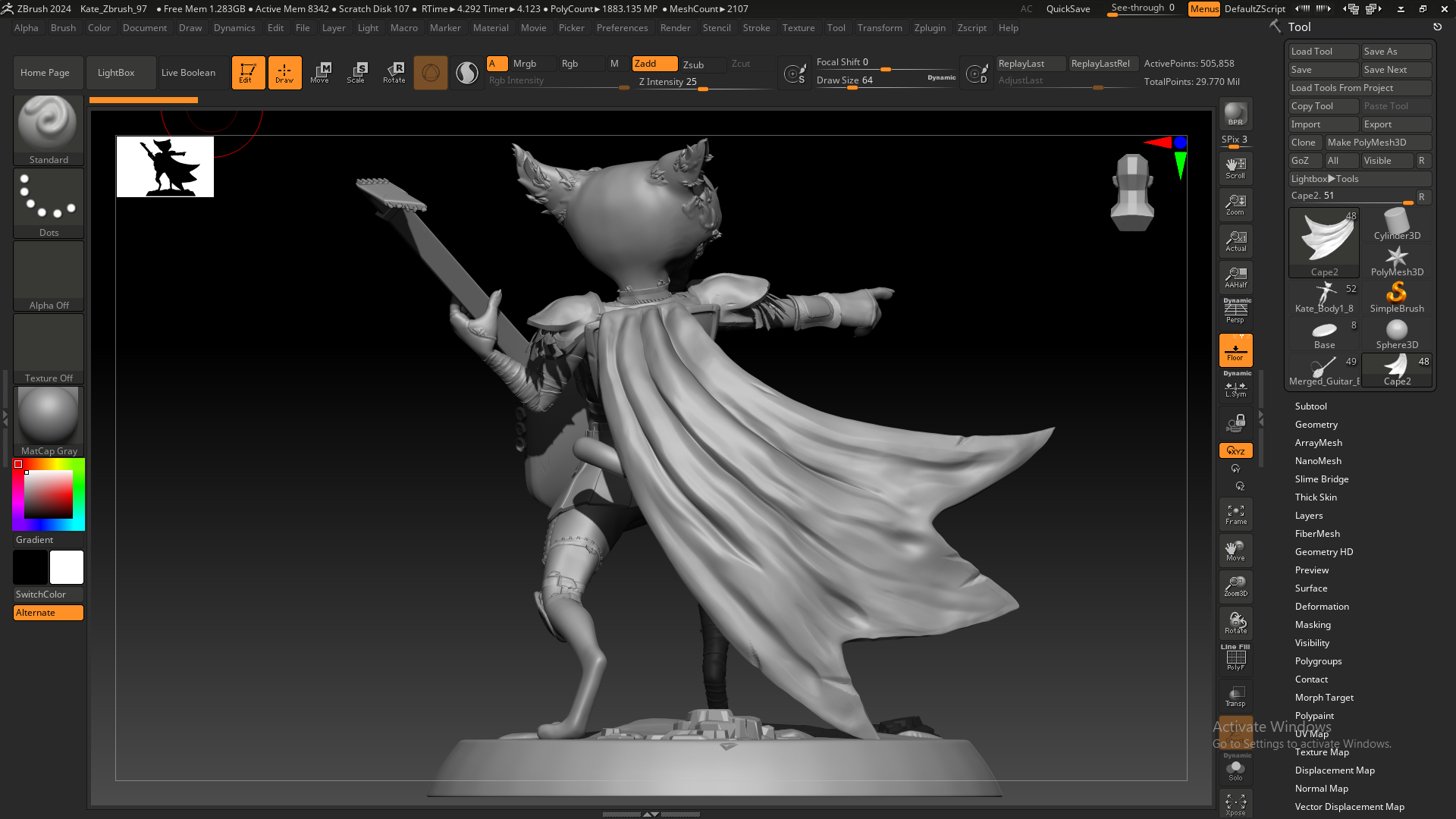1456x819 pixels.
Task: Select the PolyMesh3D star tool
Action: coord(1397,261)
